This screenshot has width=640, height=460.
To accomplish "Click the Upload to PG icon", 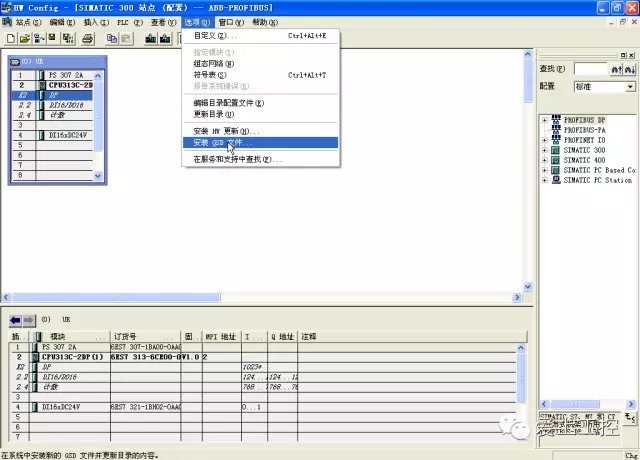I will 165,39.
